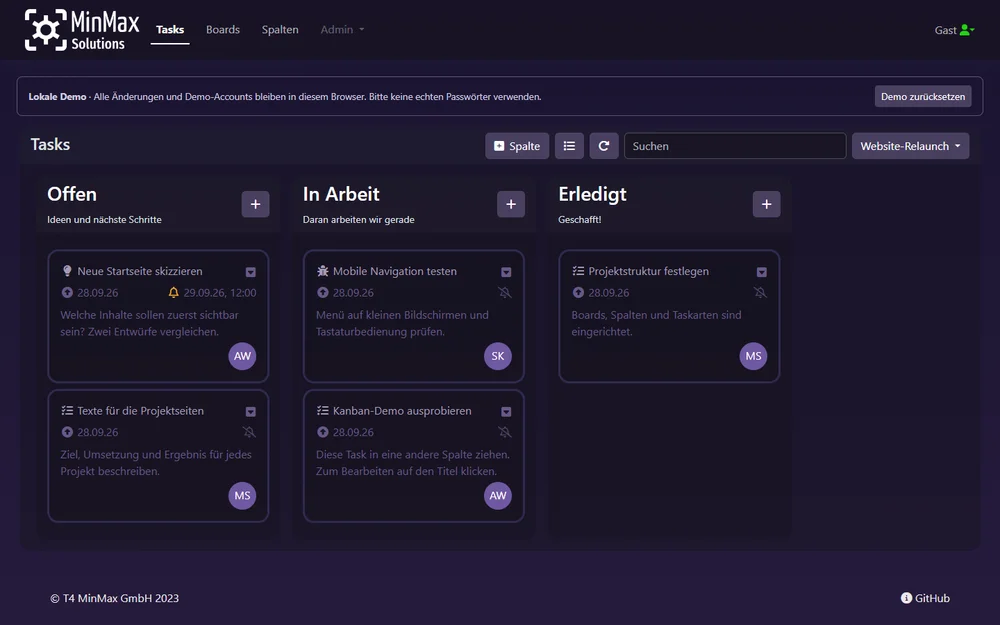The image size is (1000, 625).
Task: Focus the Suchen search field
Action: pyautogui.click(x=735, y=146)
